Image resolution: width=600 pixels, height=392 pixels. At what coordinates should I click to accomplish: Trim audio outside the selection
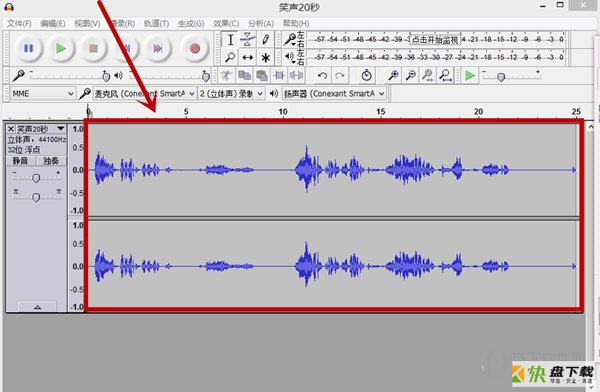coord(279,76)
